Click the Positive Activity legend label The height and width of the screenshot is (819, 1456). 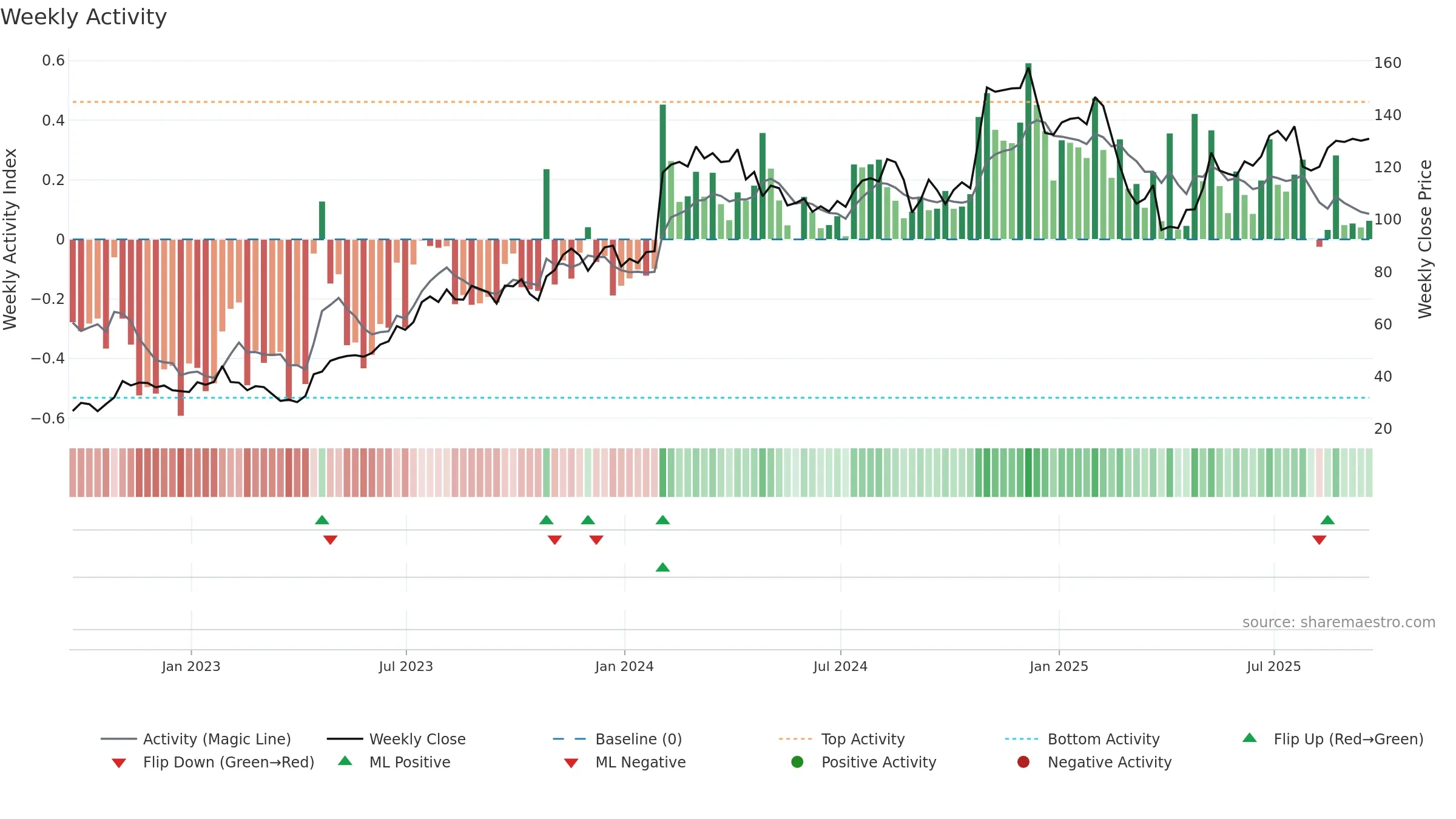[878, 762]
